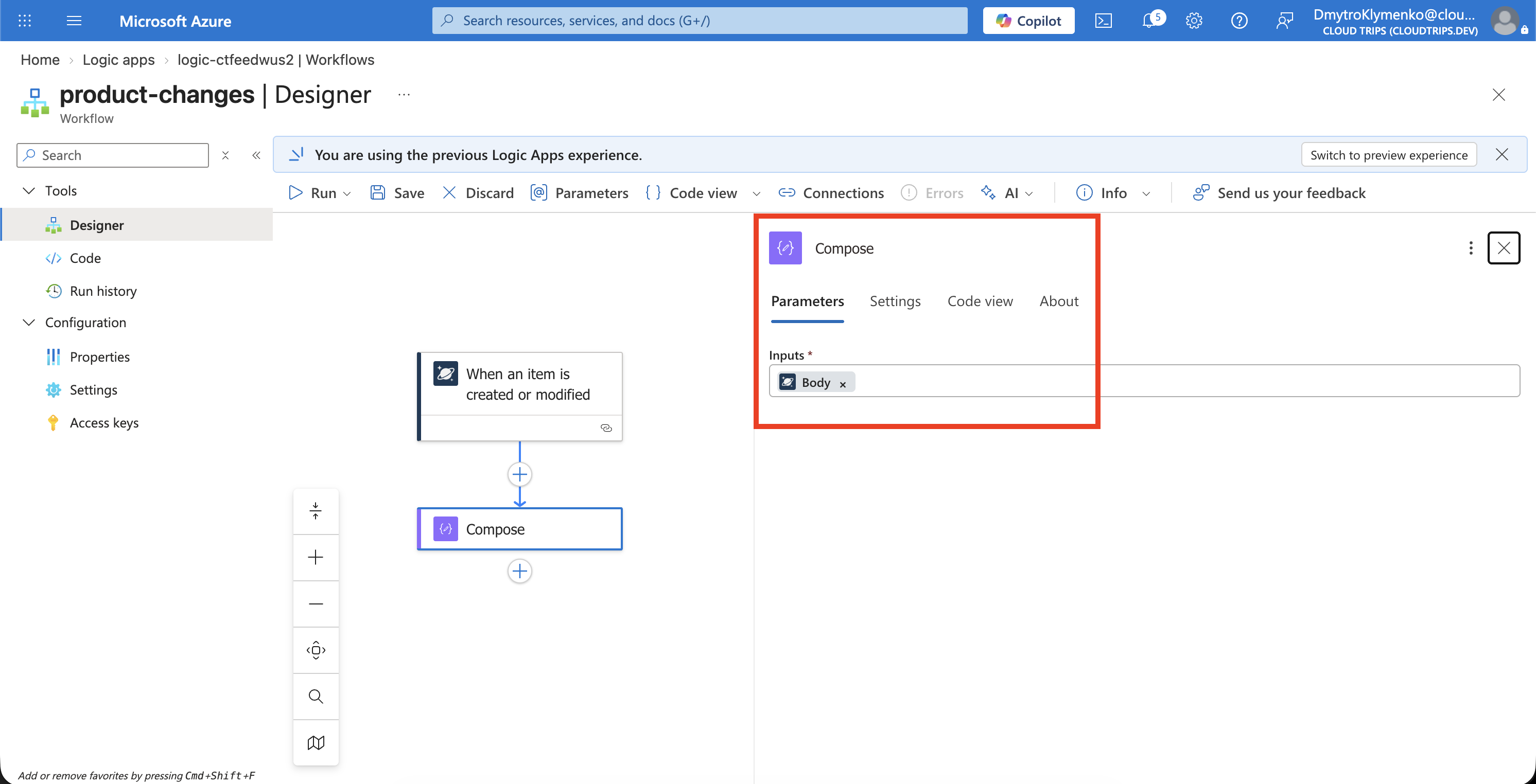This screenshot has height=784, width=1536.
Task: Click the account avatar picture
Action: click(1505, 21)
